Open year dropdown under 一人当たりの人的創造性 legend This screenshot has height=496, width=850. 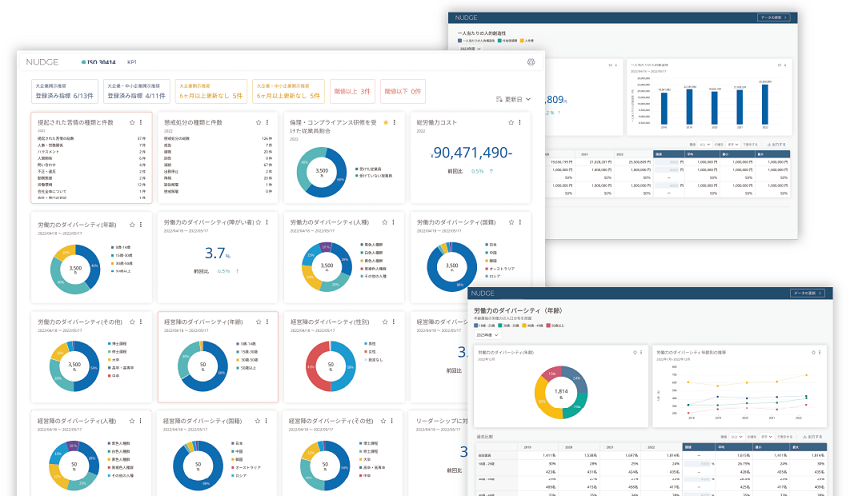469,49
